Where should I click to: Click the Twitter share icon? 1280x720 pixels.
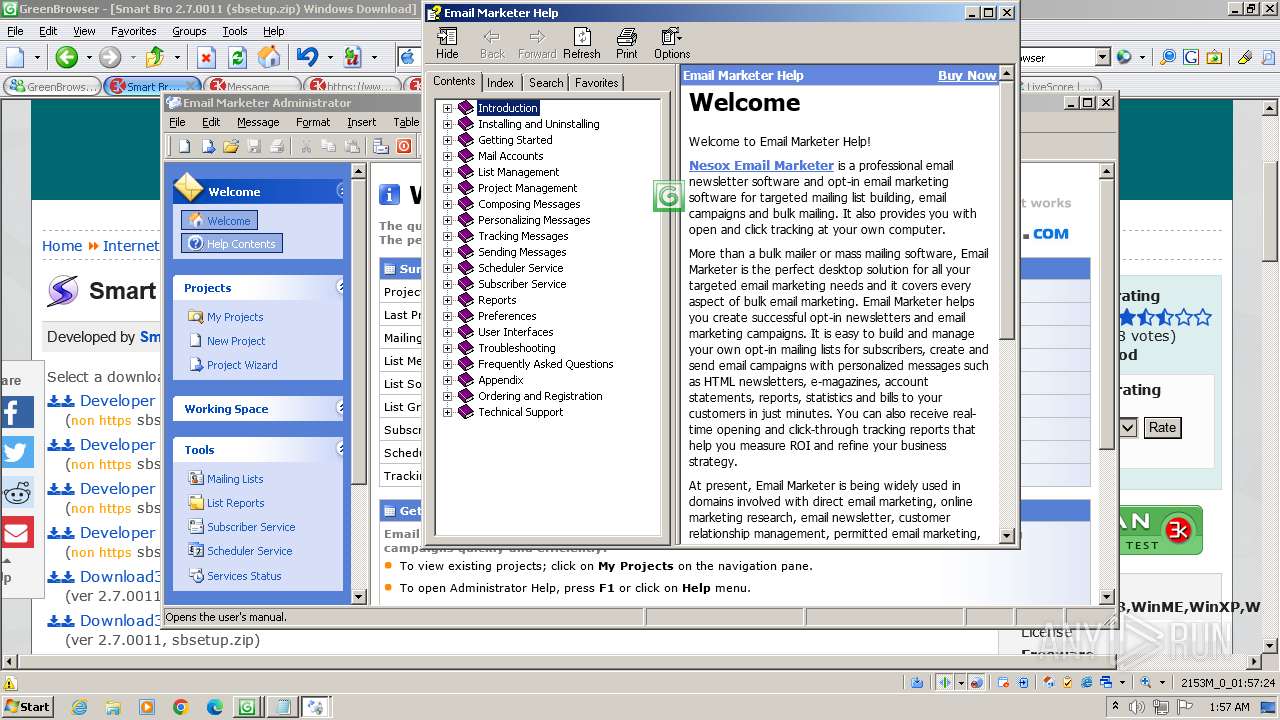coord(16,452)
